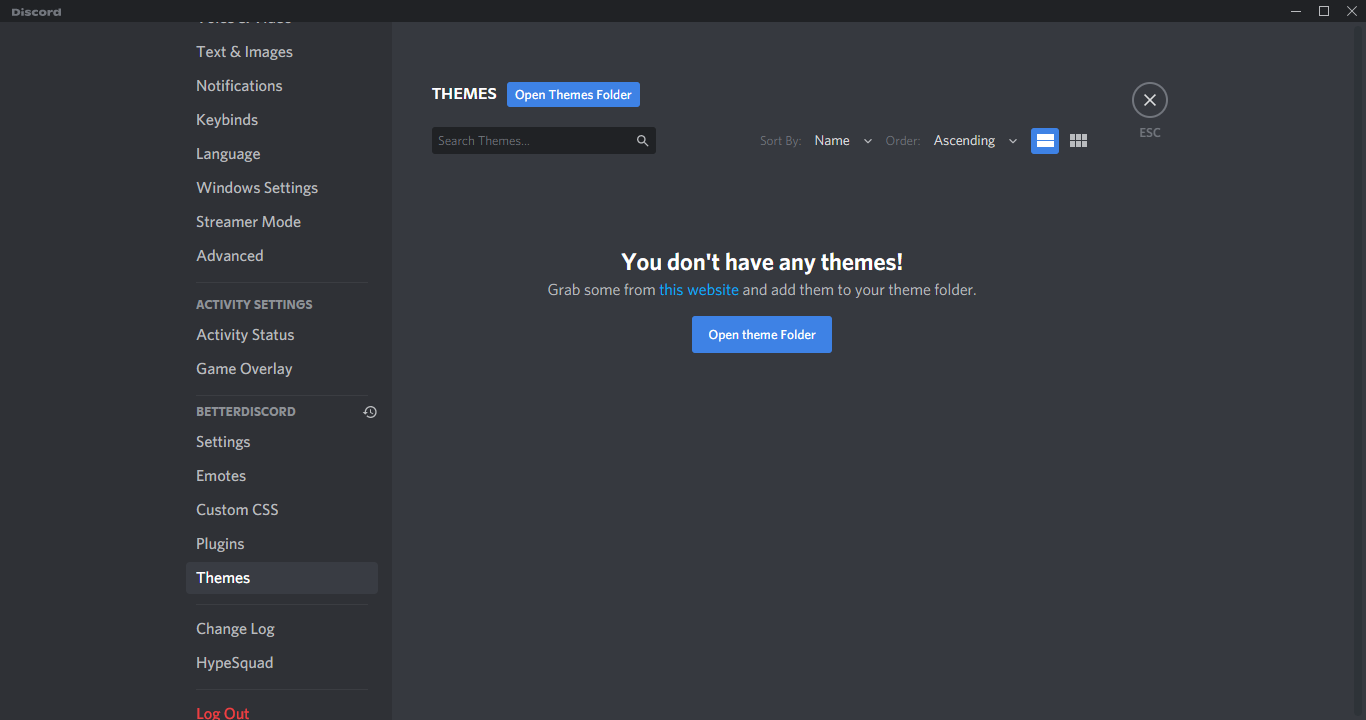Open BetterDiscord Settings section
Viewport: 1366px width, 720px height.
[x=223, y=442]
